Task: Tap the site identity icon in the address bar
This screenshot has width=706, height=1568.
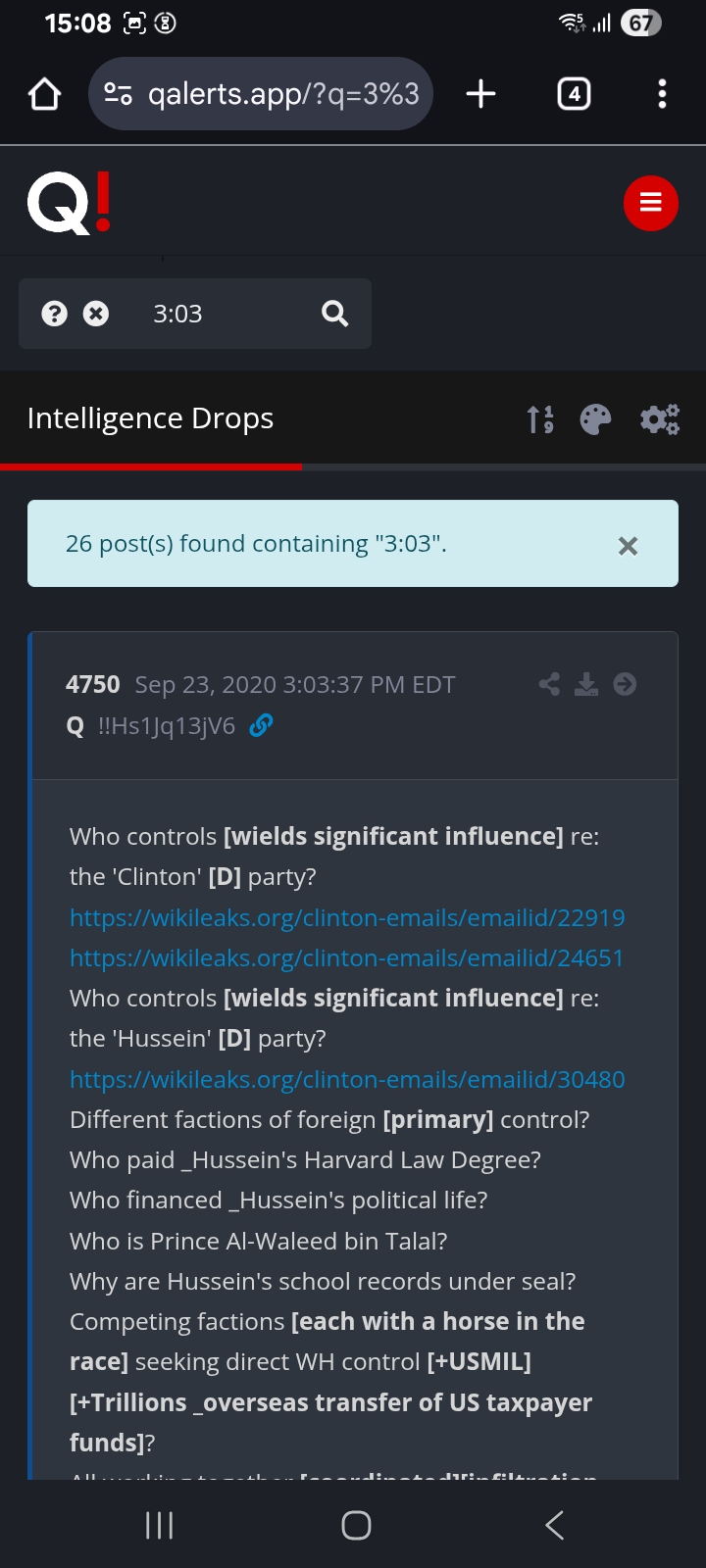Action: click(x=119, y=94)
